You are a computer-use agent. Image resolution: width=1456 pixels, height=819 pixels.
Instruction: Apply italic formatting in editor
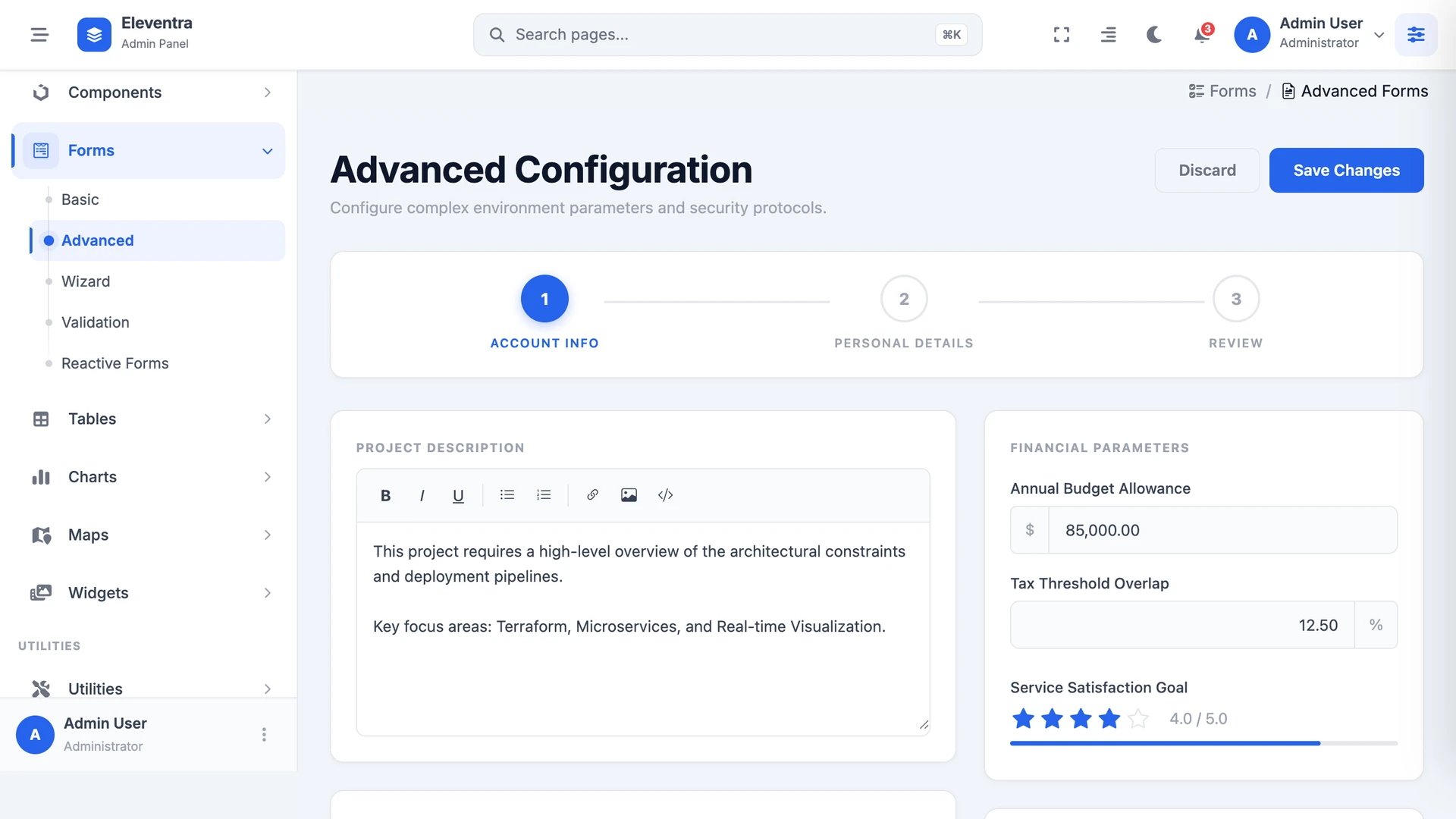coord(422,495)
